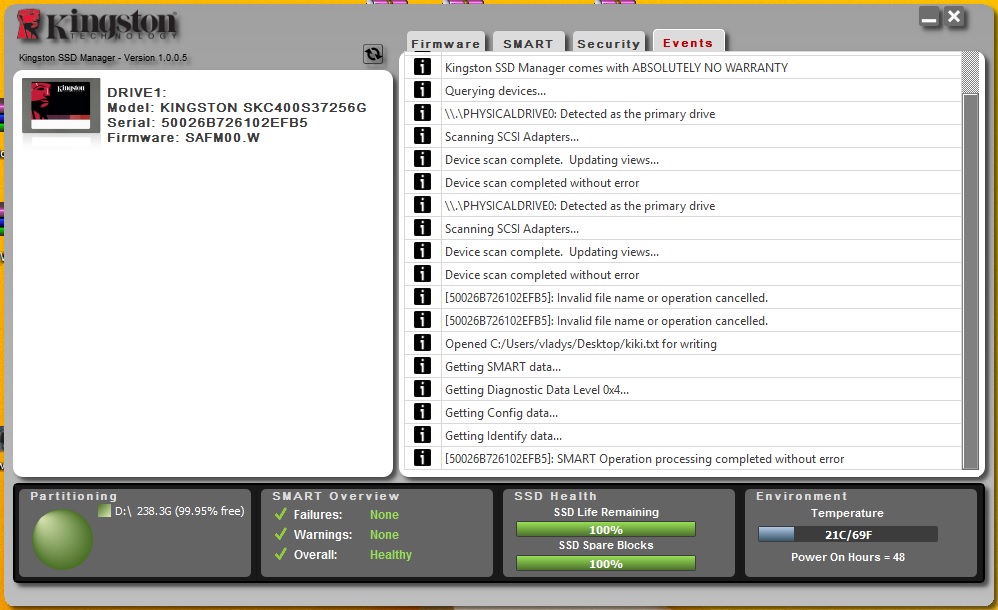The image size is (998, 610).
Task: Click the 21C/69F temperature gauge
Action: click(x=848, y=534)
